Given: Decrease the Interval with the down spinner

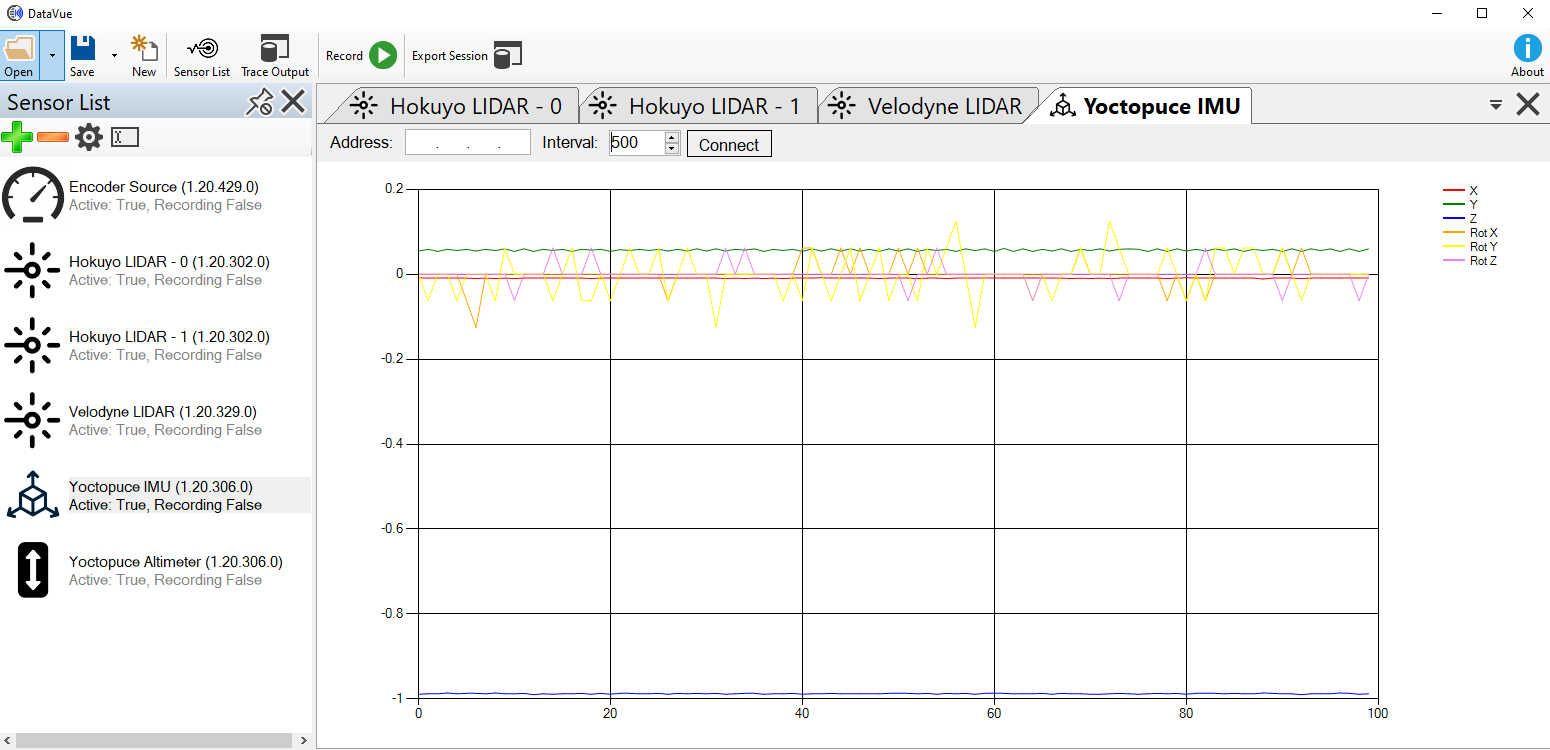Looking at the screenshot, I should (x=672, y=149).
